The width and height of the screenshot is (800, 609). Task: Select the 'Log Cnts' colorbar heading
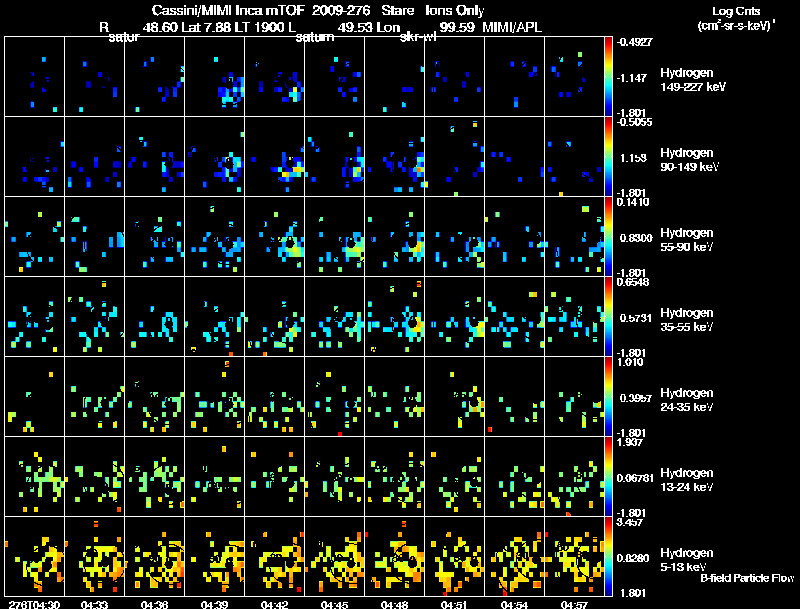[x=736, y=11]
